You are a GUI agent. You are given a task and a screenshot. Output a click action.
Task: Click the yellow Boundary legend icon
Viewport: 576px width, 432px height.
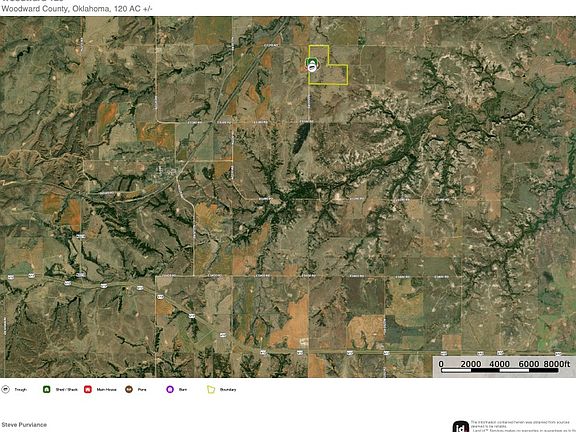coord(211,389)
